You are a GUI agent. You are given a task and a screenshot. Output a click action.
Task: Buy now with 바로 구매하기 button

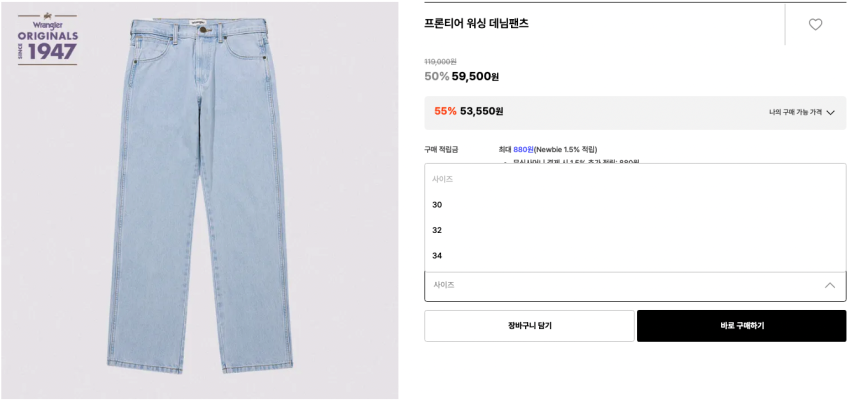click(741, 326)
